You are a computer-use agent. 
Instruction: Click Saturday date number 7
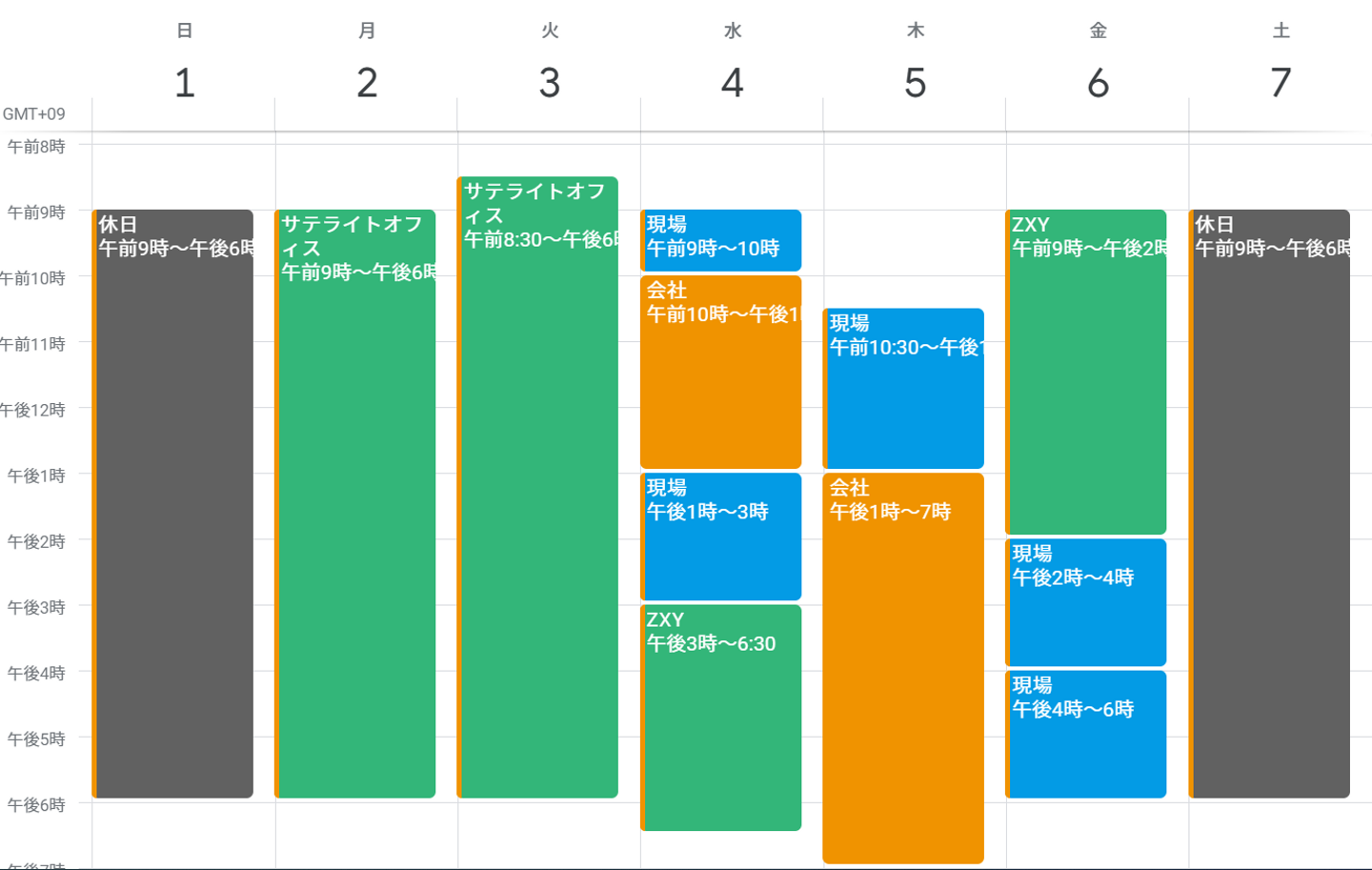coord(1281,84)
